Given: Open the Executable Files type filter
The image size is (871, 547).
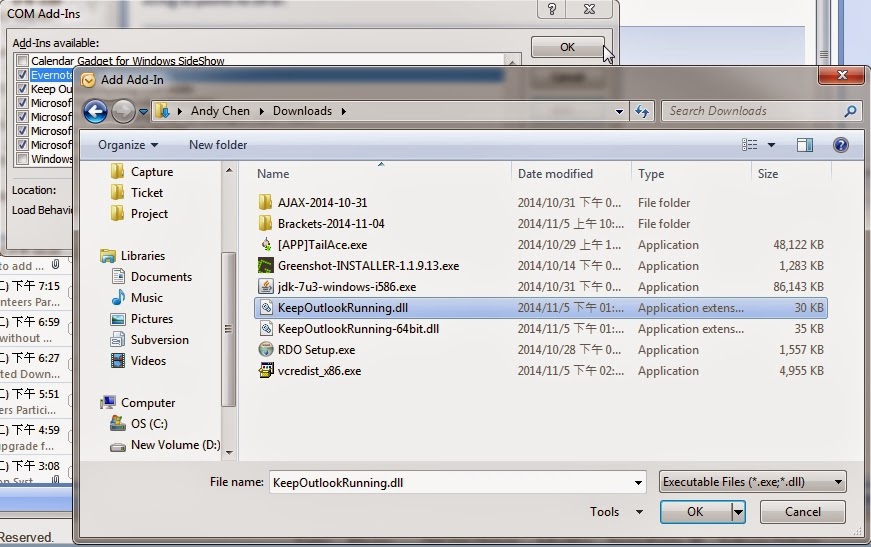Looking at the screenshot, I should (753, 482).
